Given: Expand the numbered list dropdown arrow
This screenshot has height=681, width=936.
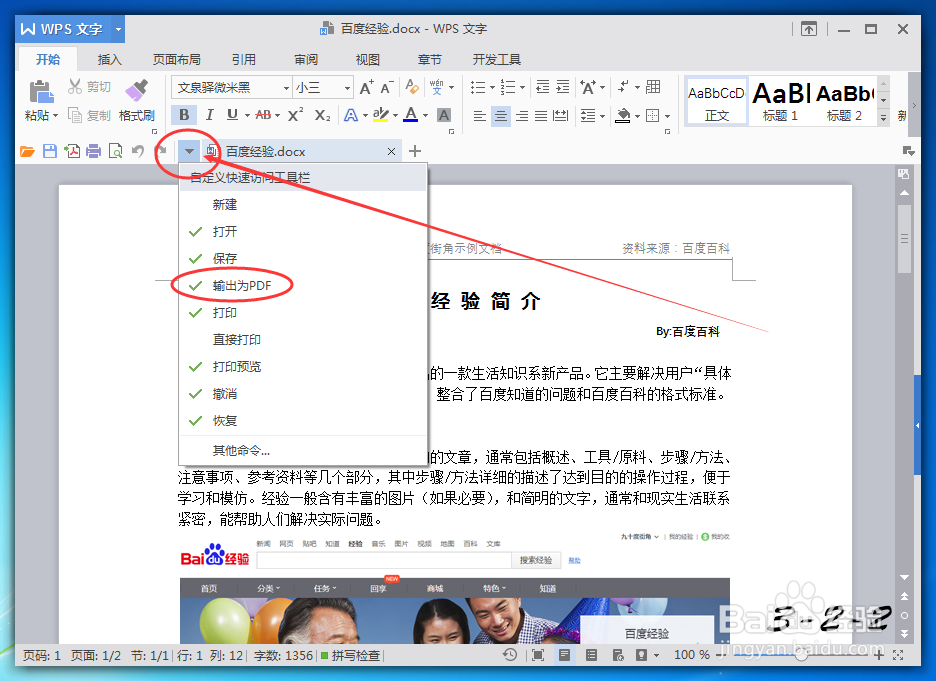Looking at the screenshot, I should [522, 88].
